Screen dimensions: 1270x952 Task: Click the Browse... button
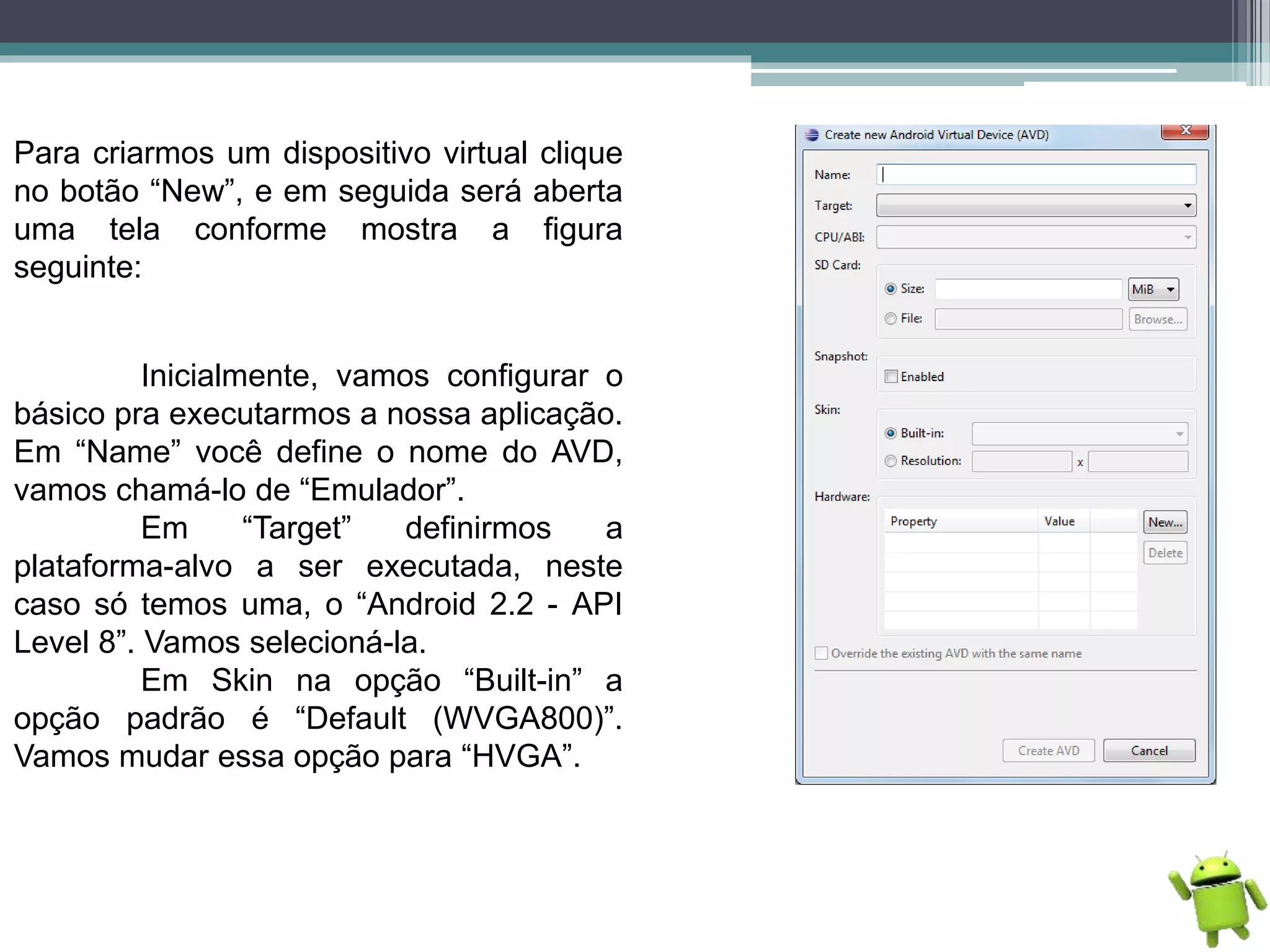[x=1158, y=319]
